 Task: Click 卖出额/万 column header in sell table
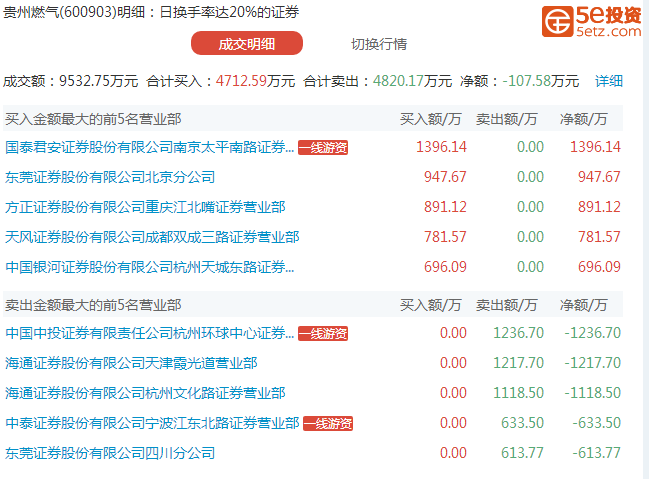tap(507, 305)
